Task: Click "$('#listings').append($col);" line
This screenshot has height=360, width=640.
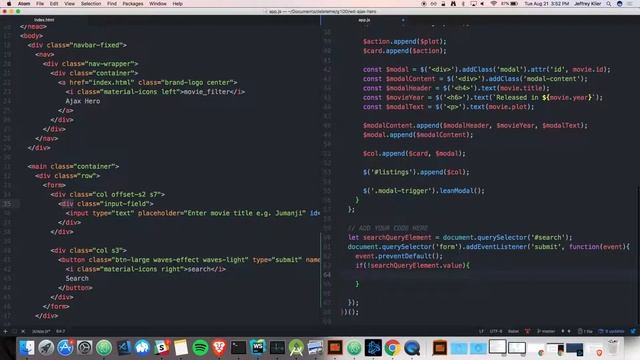Action: 416,172
